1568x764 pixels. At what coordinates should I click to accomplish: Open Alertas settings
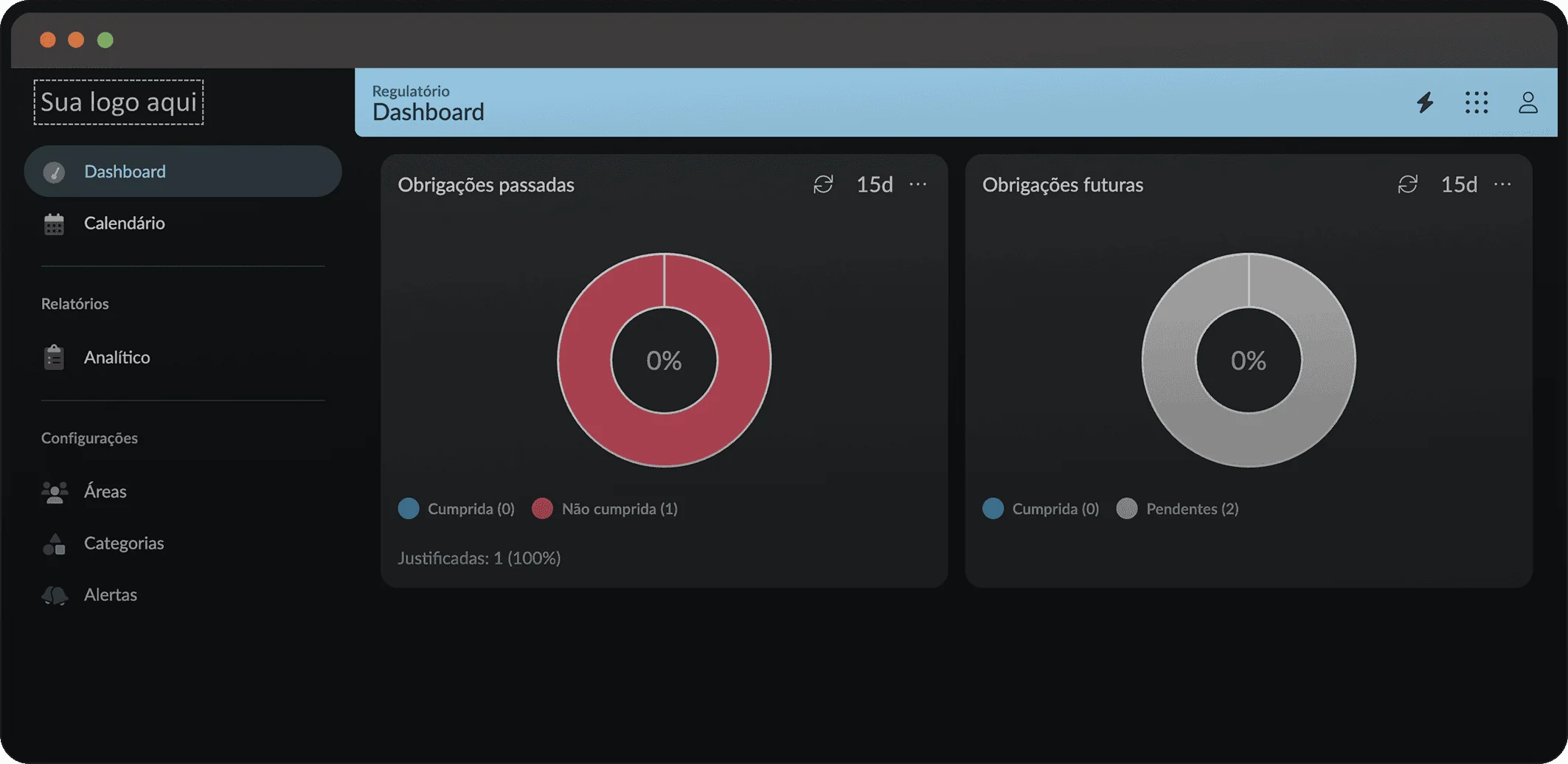pyautogui.click(x=183, y=594)
